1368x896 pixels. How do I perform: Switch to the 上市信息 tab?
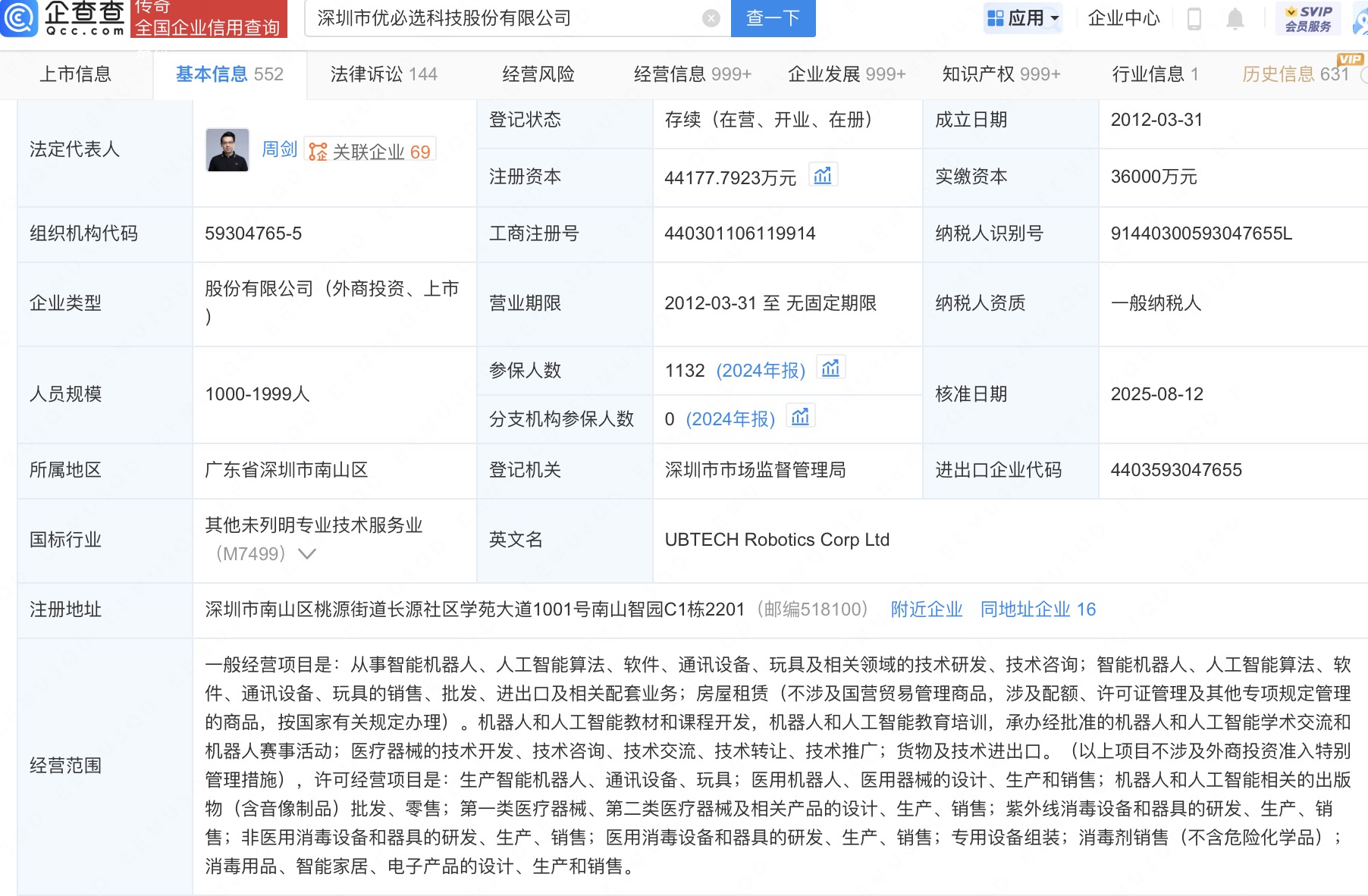(75, 74)
